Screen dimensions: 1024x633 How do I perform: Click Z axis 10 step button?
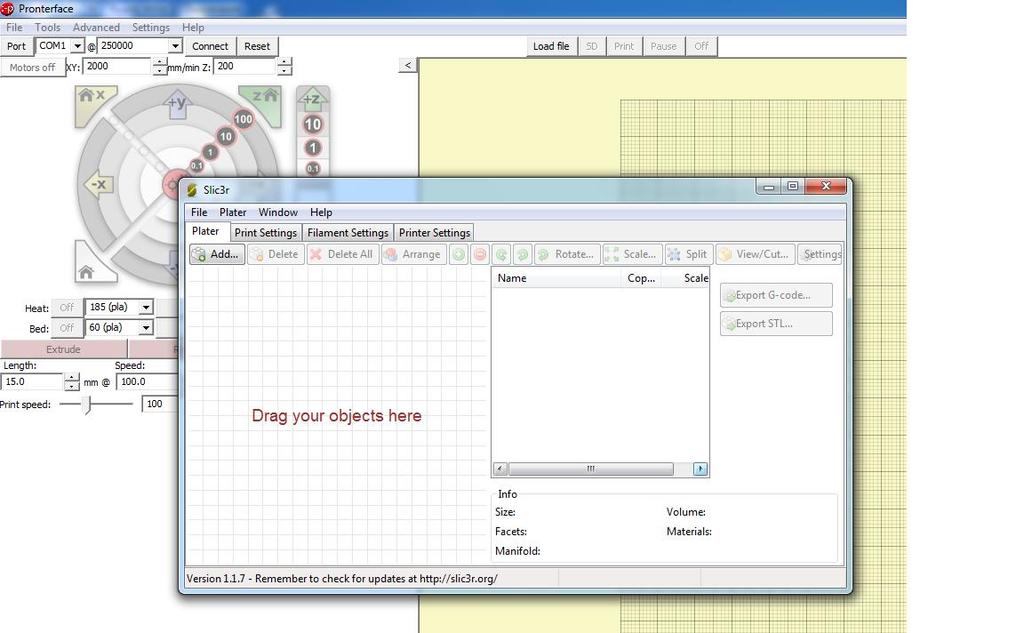point(313,124)
